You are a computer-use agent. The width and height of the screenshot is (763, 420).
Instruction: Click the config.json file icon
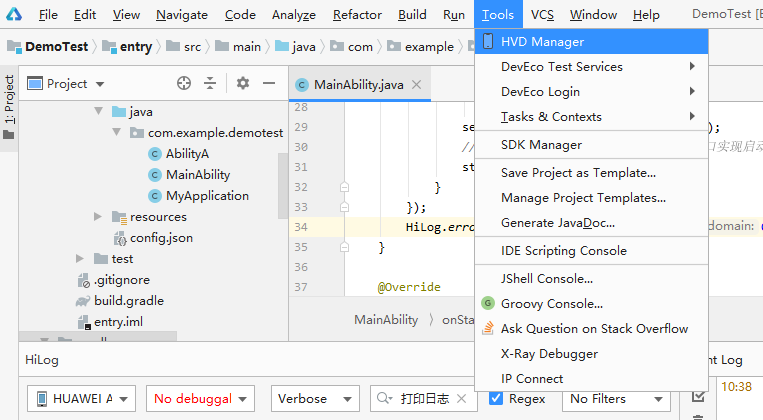tap(120, 238)
